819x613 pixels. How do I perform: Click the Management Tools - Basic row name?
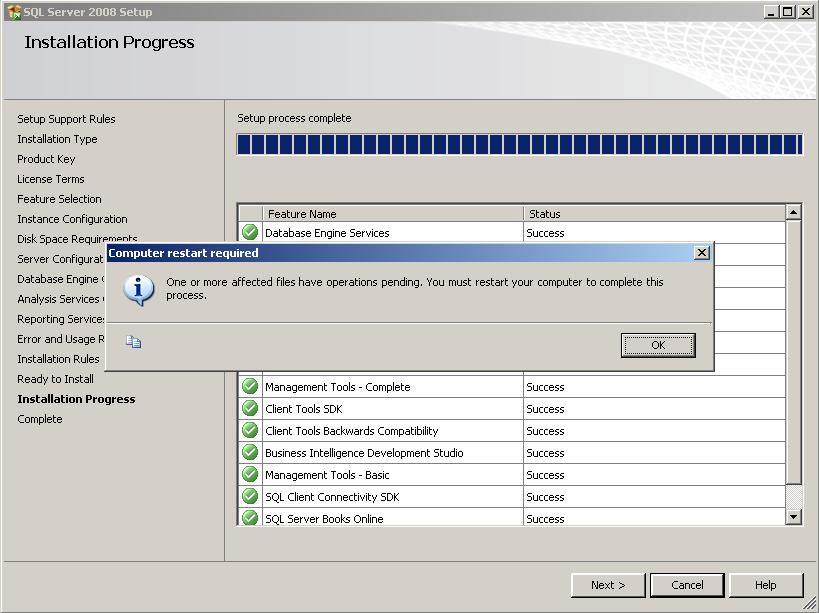pos(327,475)
